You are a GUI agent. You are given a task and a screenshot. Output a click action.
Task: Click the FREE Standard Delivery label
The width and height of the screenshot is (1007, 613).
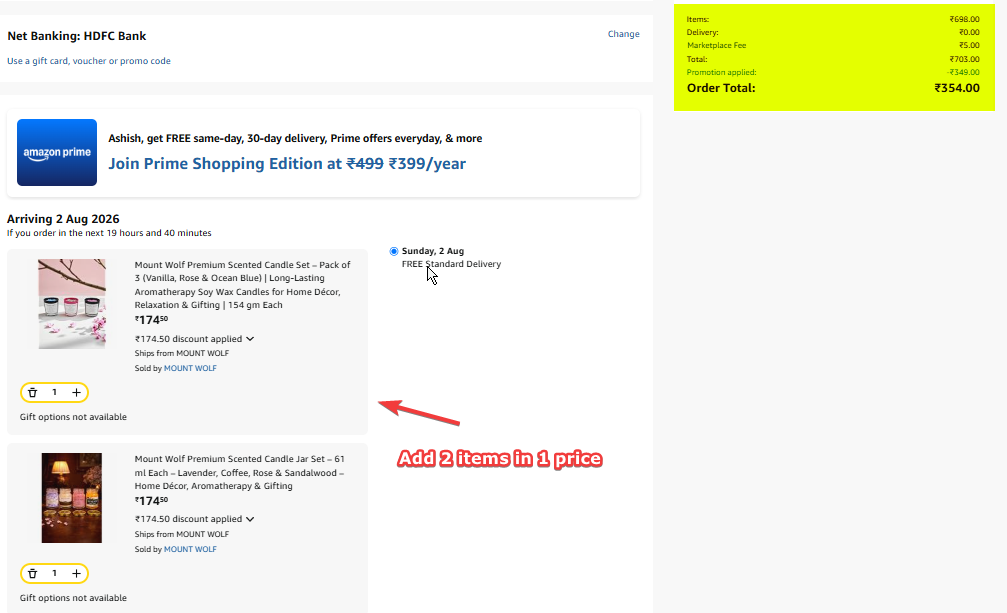[451, 264]
